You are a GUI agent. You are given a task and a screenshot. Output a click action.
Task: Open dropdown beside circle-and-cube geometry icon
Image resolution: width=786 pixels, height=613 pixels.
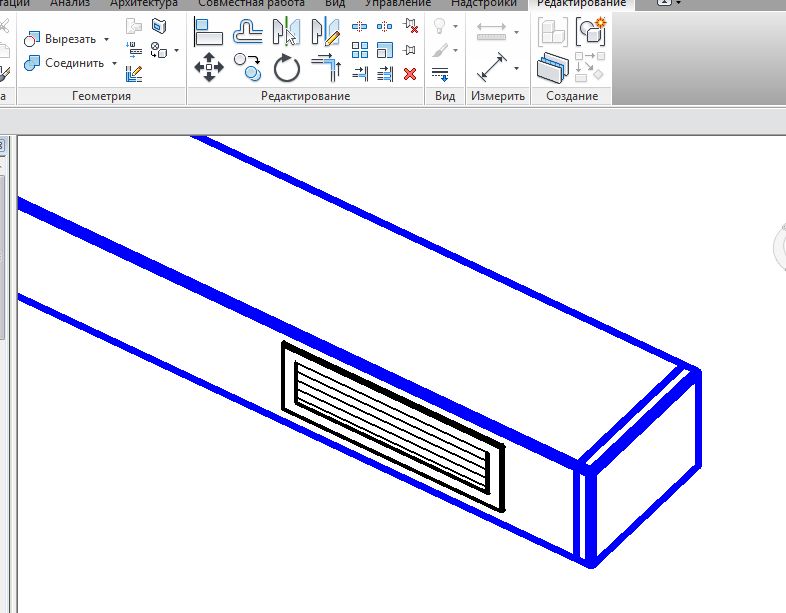click(x=176, y=51)
